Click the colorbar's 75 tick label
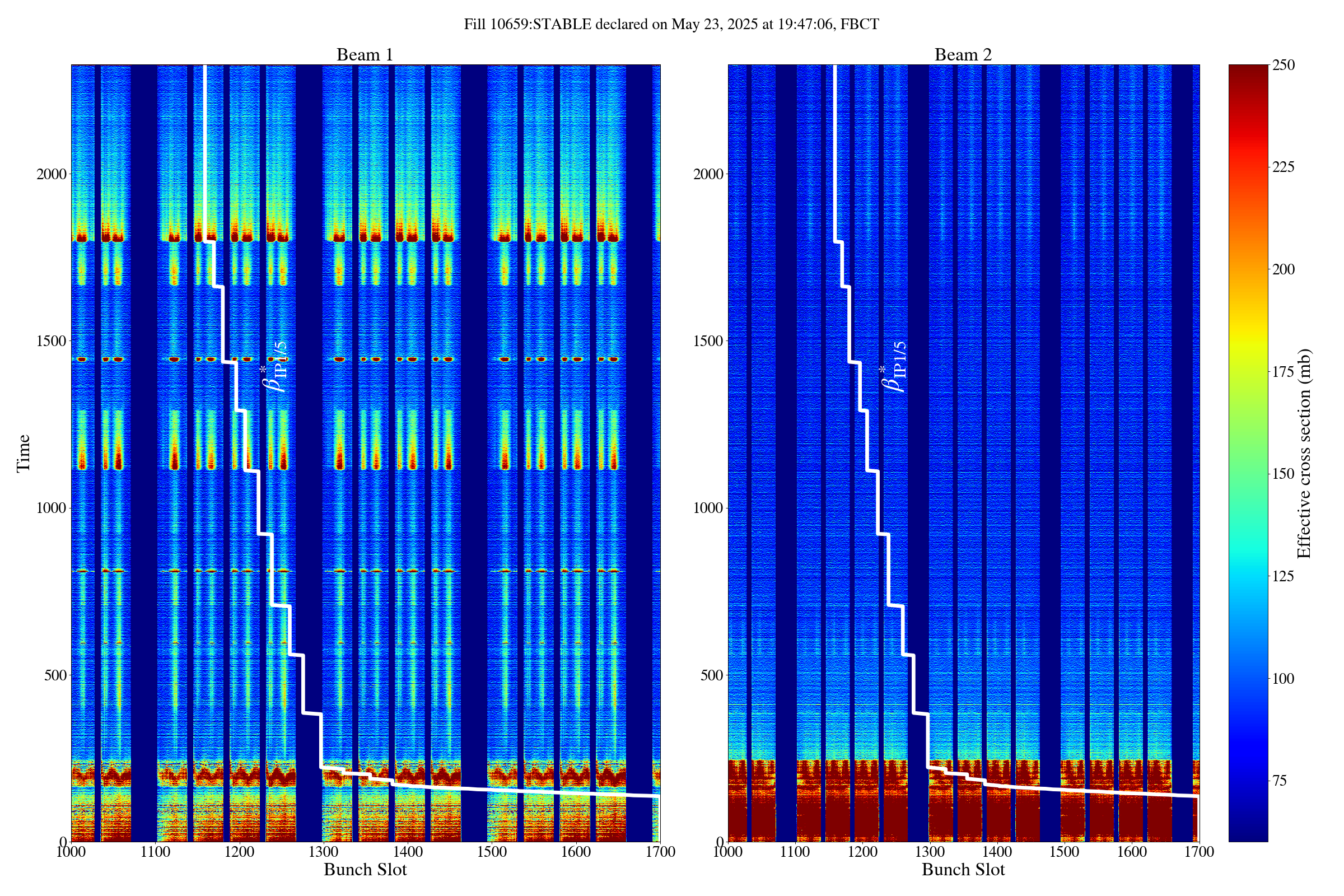The image size is (1344, 896). point(1280,781)
